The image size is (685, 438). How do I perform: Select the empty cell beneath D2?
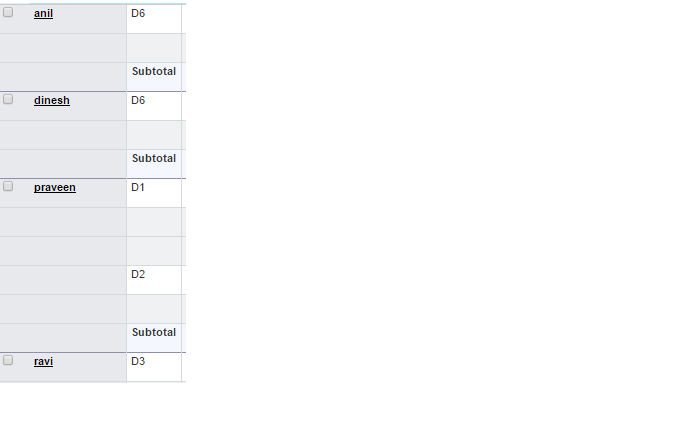(154, 308)
